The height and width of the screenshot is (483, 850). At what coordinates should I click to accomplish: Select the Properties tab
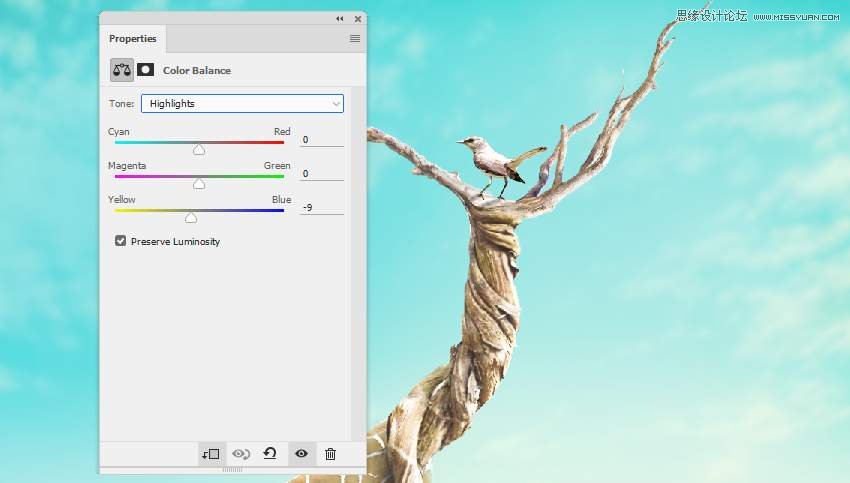point(133,39)
